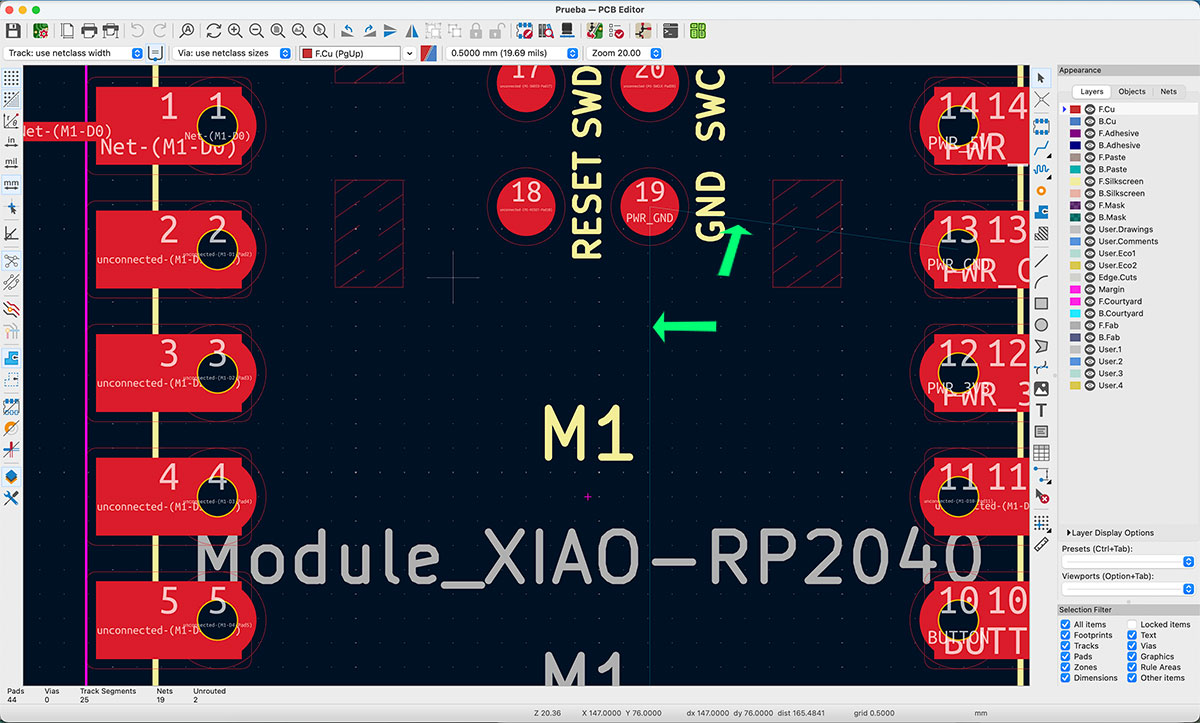Hide the F.Courtyard layer
Screen dimensions: 1200x723
coord(1089,301)
